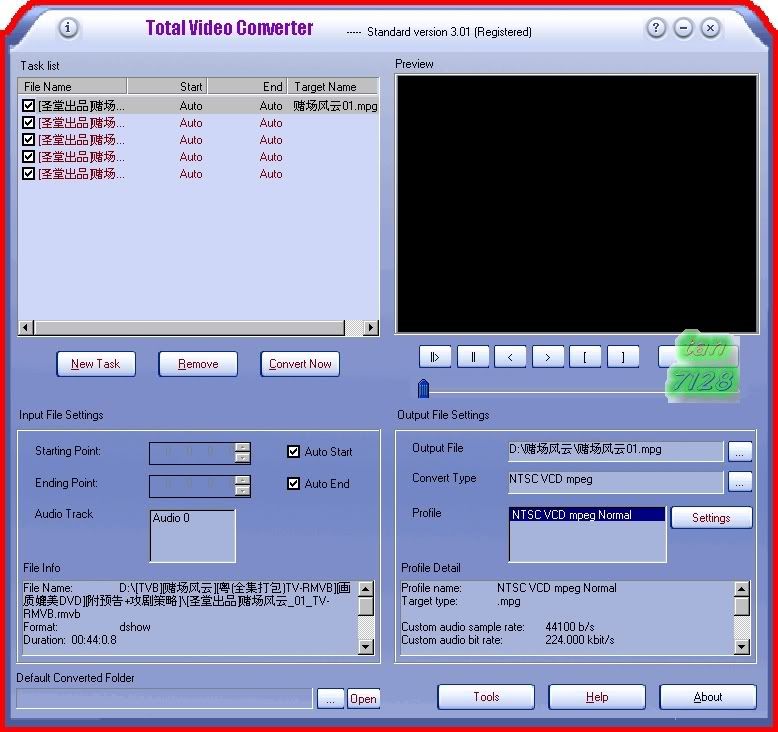Image resolution: width=778 pixels, height=732 pixels.
Task: Open the Convert Type chooser button
Action: [740, 482]
